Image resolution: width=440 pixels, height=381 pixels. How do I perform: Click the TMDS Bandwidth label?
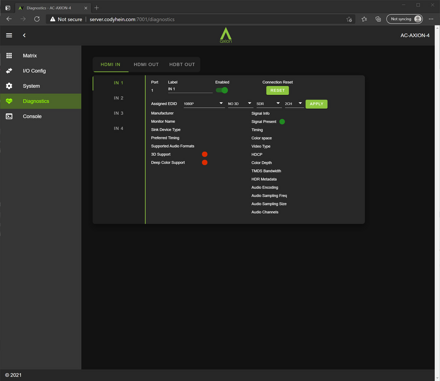[x=266, y=171]
